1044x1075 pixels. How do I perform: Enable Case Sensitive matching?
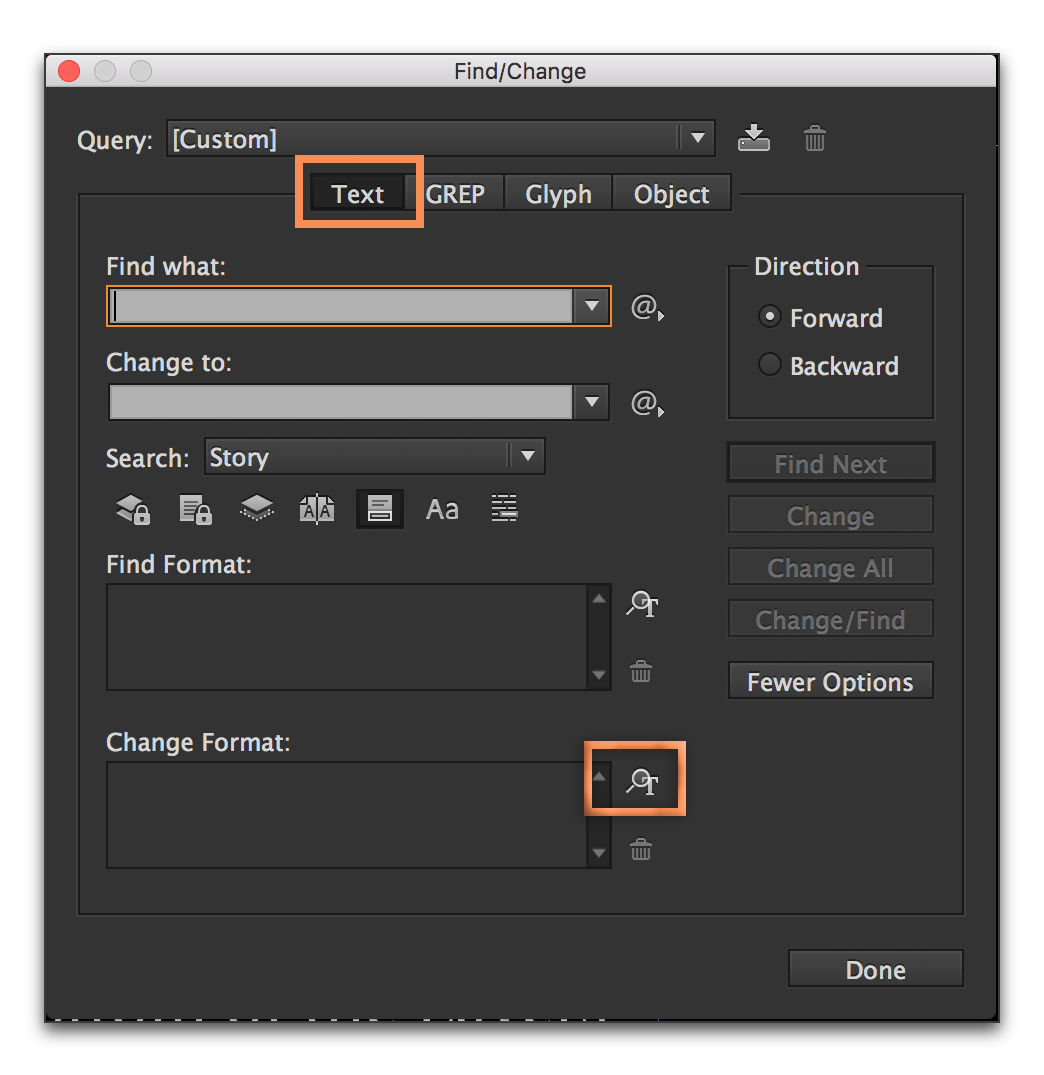coord(442,508)
